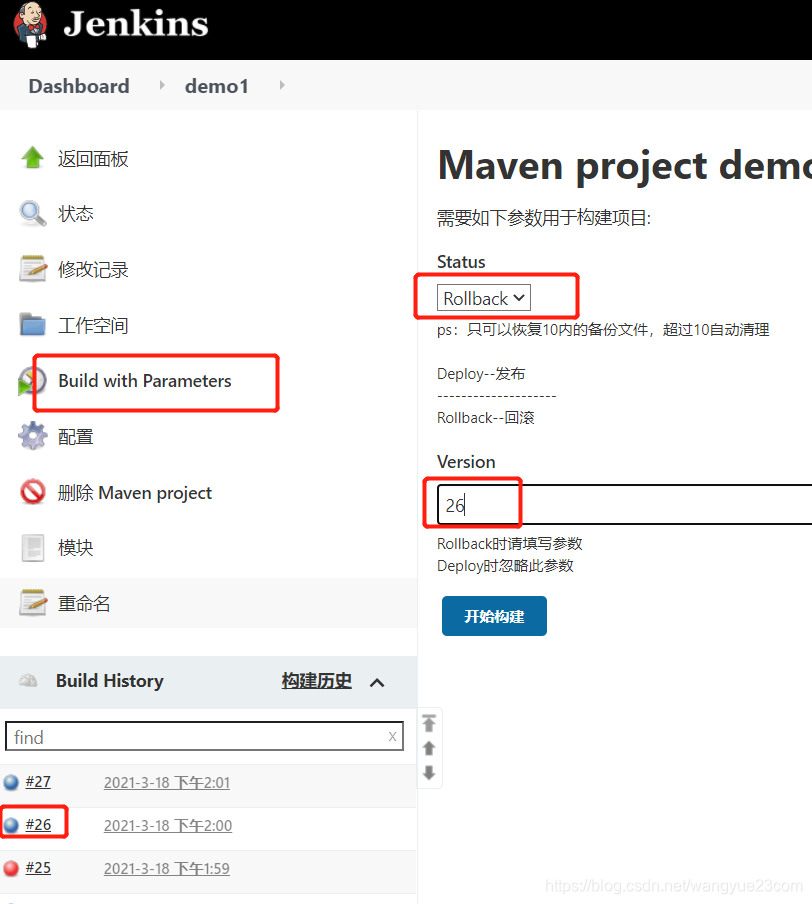The width and height of the screenshot is (812, 904).
Task: Open the 状态 sidebar link
Action: point(76,213)
